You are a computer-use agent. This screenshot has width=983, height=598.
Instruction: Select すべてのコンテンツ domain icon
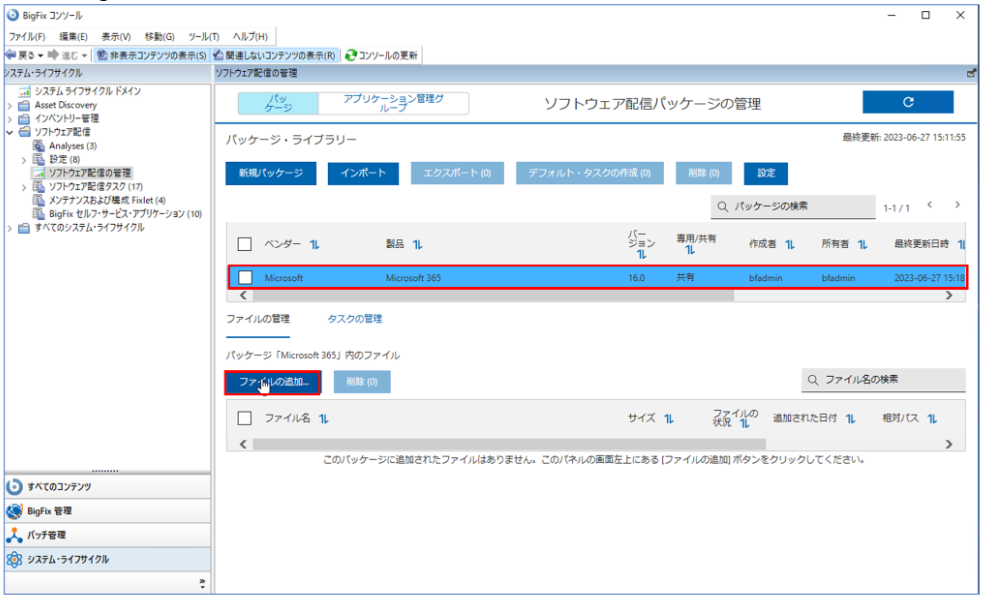(14, 486)
